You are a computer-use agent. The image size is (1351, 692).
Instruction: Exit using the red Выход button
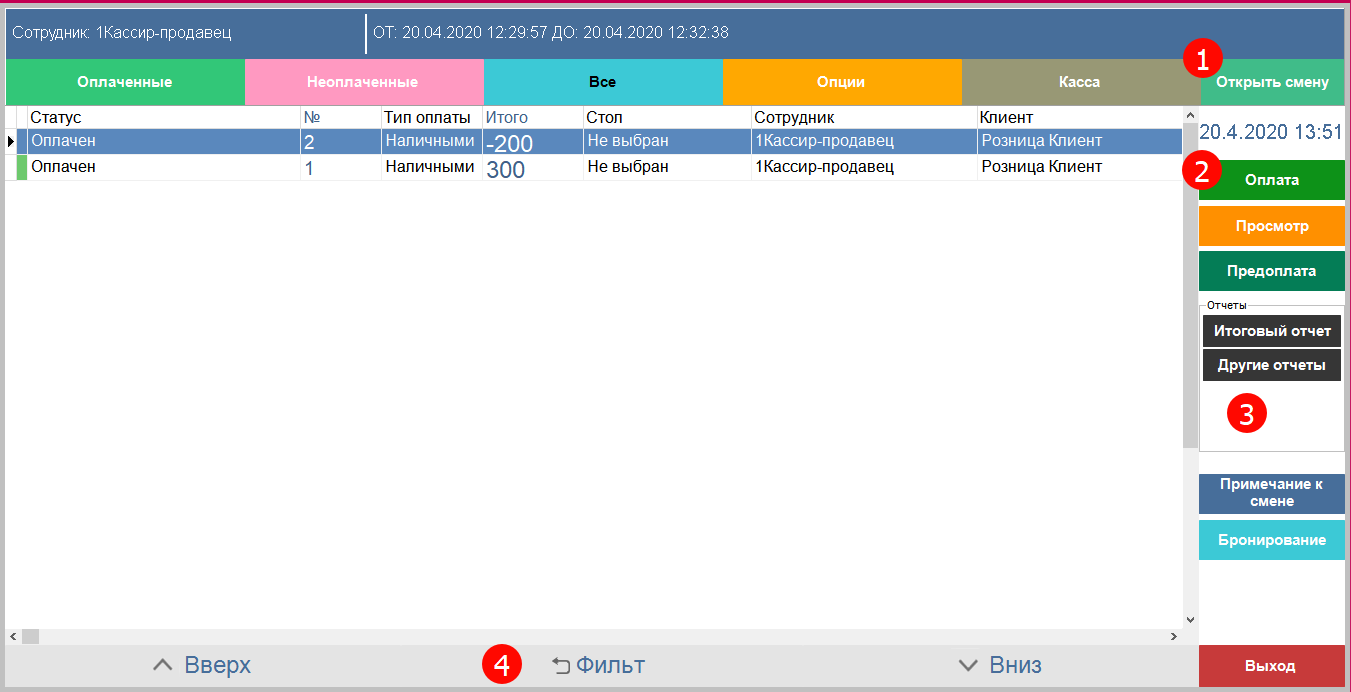tap(1271, 666)
